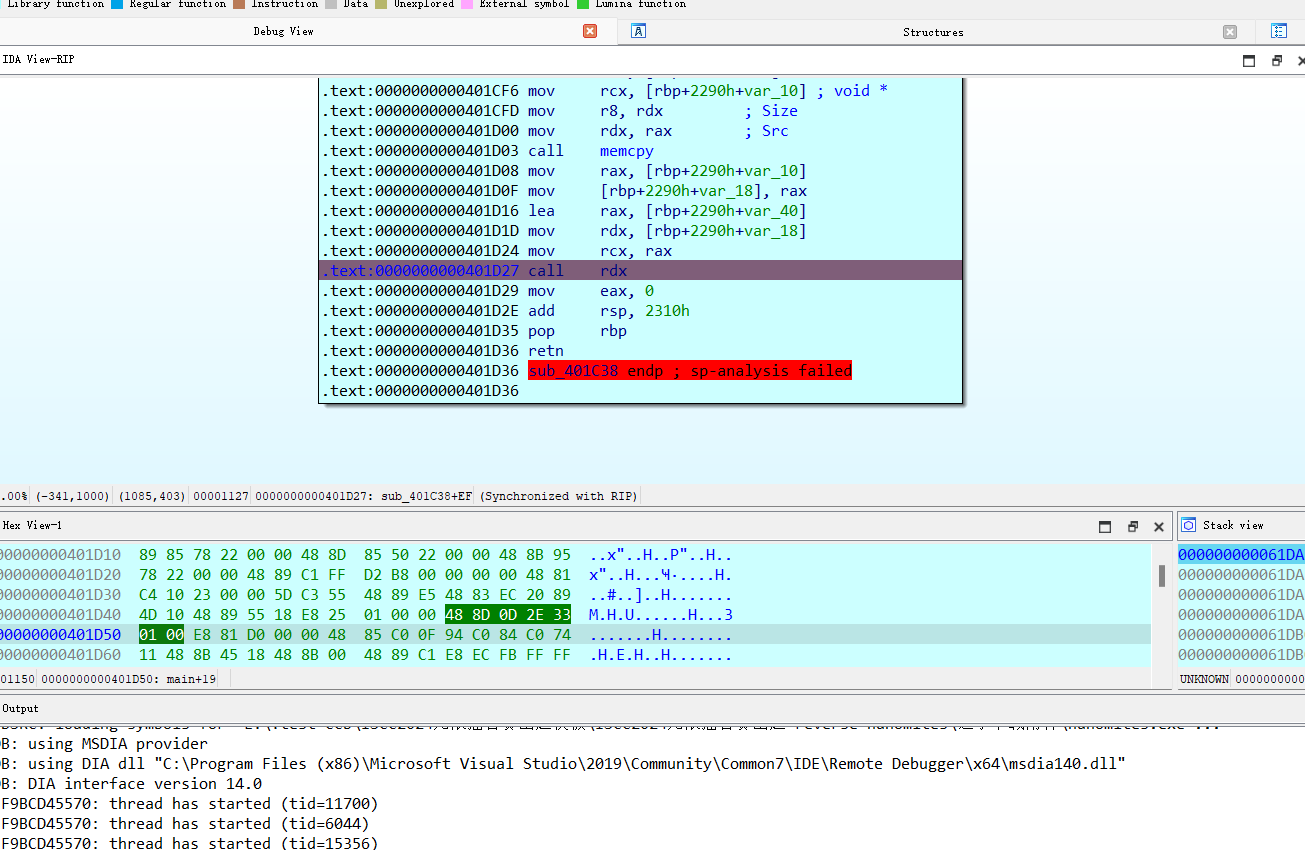1305x850 pixels.
Task: Click the Regular function blue legend swatch
Action: (117, 4)
